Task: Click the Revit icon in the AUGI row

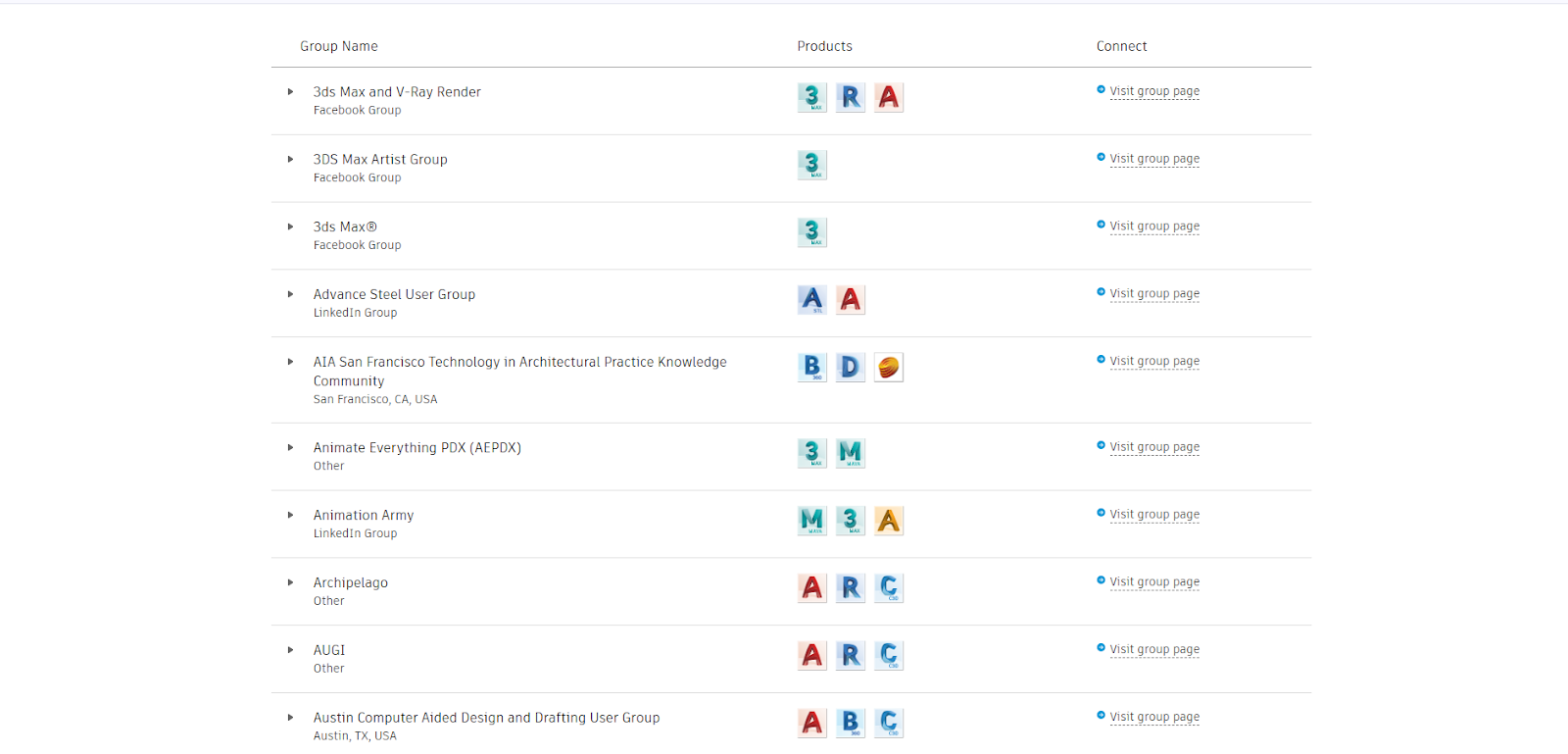Action: 851,655
